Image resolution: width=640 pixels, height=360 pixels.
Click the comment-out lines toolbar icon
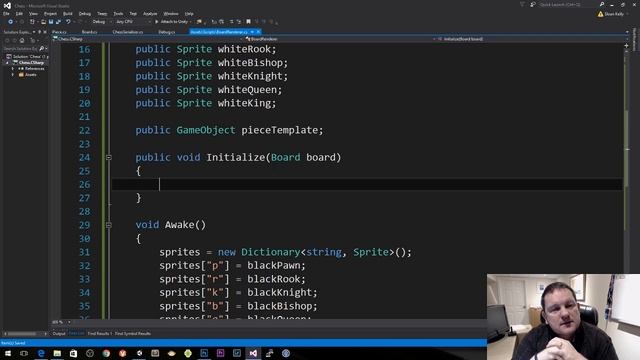point(231,22)
